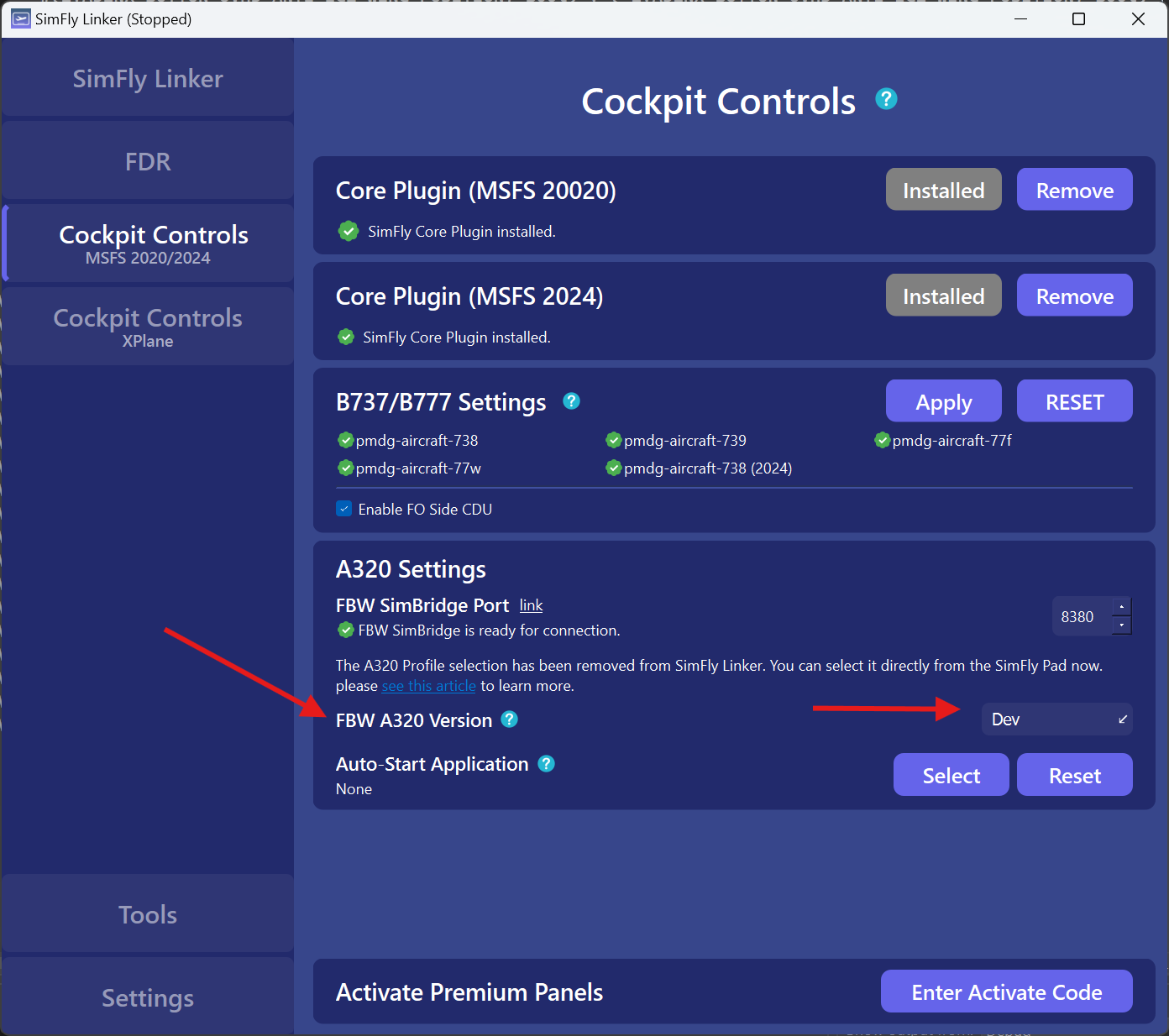
Task: Show help for Auto-Start Application
Action: click(547, 764)
